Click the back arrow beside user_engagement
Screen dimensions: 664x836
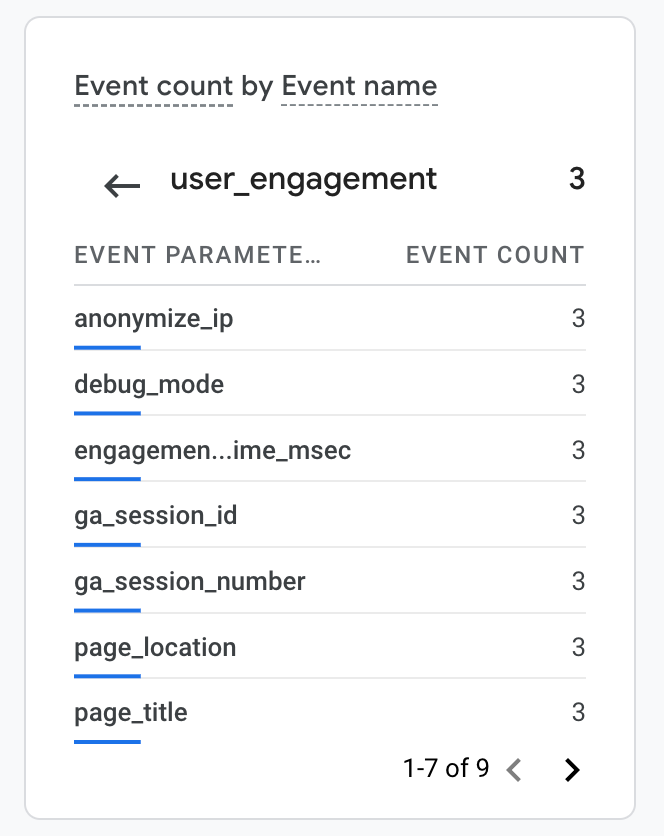point(122,185)
